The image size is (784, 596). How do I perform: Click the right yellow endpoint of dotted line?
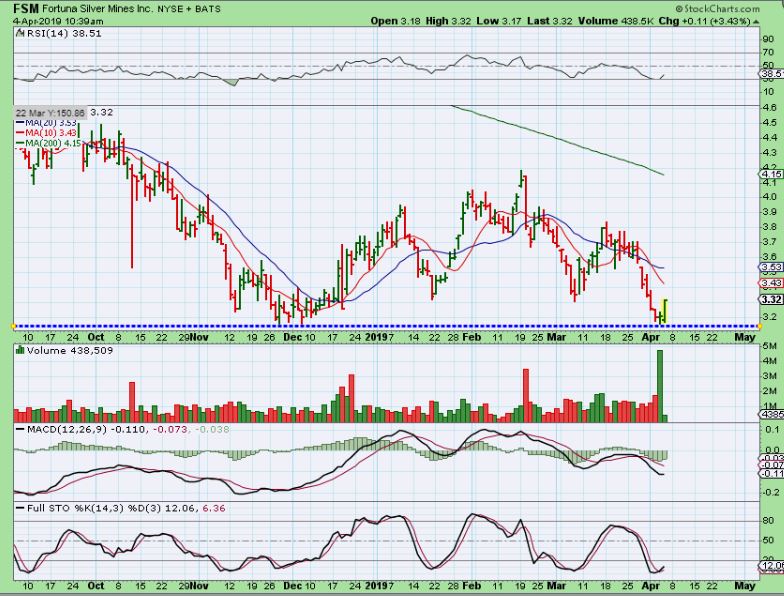click(x=760, y=326)
